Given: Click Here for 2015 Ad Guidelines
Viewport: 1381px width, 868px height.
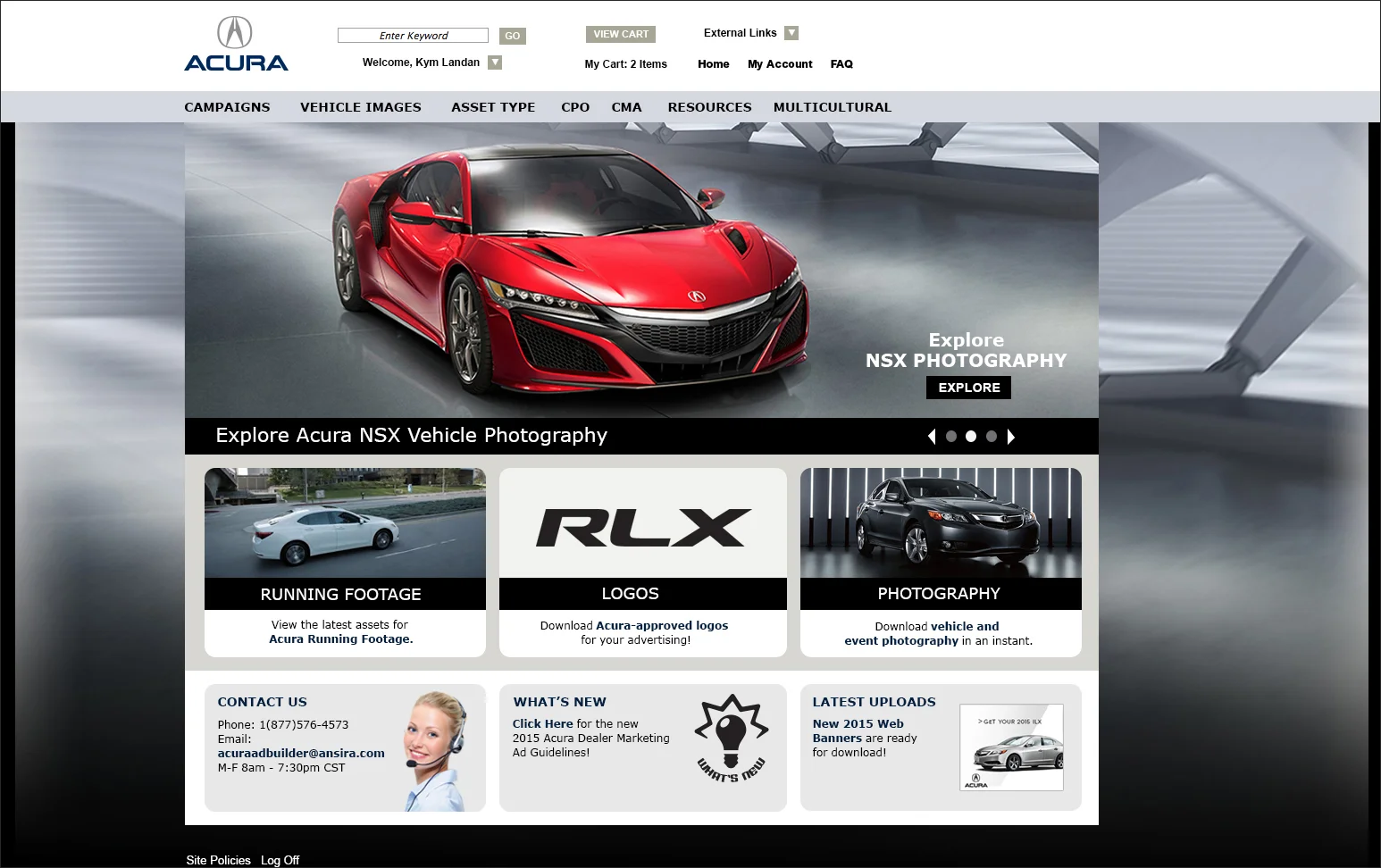Looking at the screenshot, I should [x=542, y=723].
